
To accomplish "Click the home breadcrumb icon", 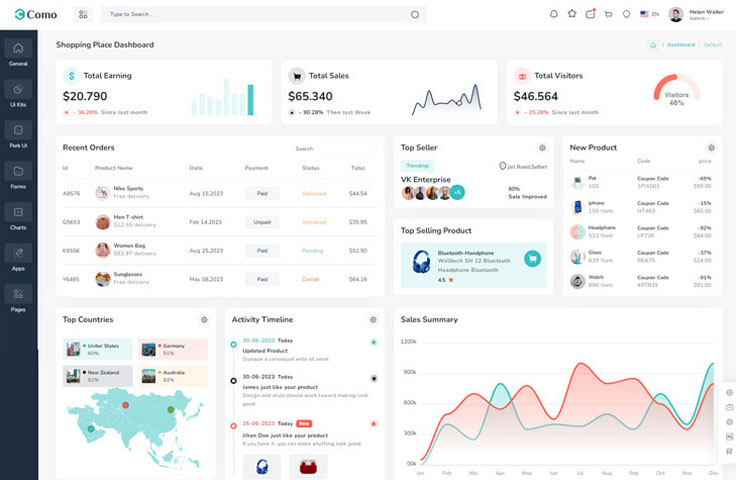I will coord(652,45).
